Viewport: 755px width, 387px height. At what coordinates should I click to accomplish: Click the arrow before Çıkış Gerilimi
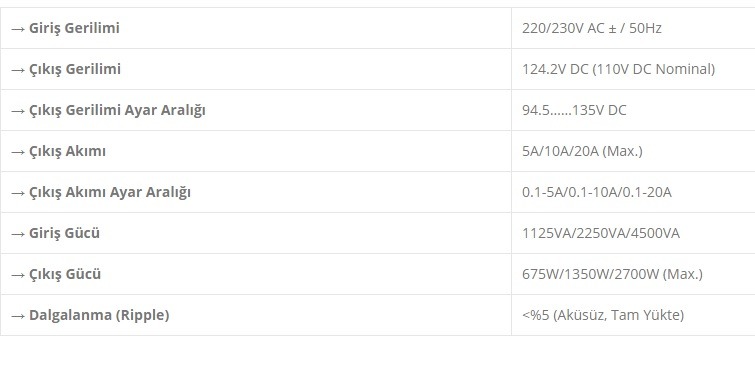(18, 70)
